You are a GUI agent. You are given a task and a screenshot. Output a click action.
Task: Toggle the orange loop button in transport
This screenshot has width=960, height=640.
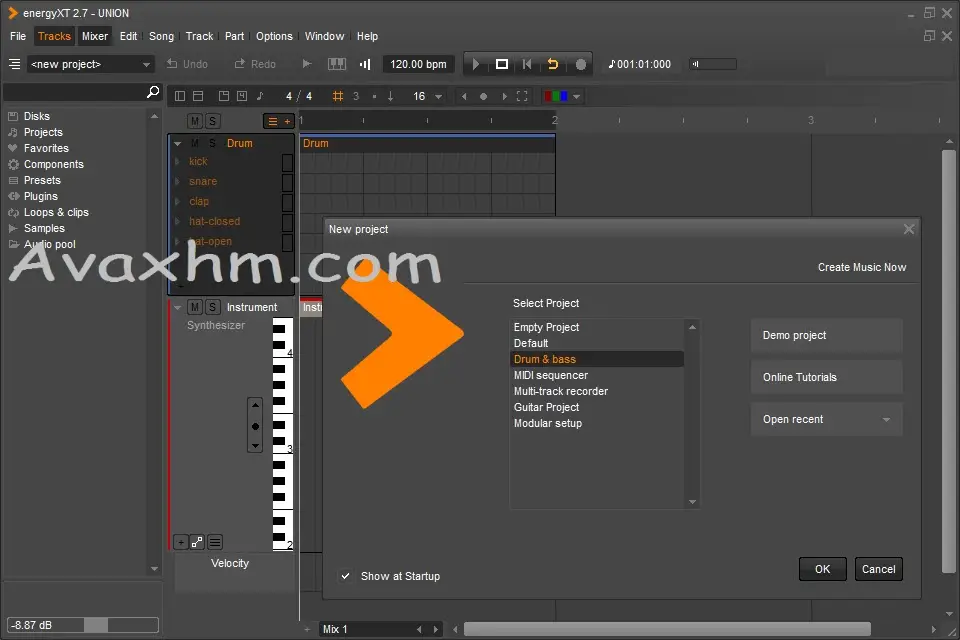click(x=552, y=64)
